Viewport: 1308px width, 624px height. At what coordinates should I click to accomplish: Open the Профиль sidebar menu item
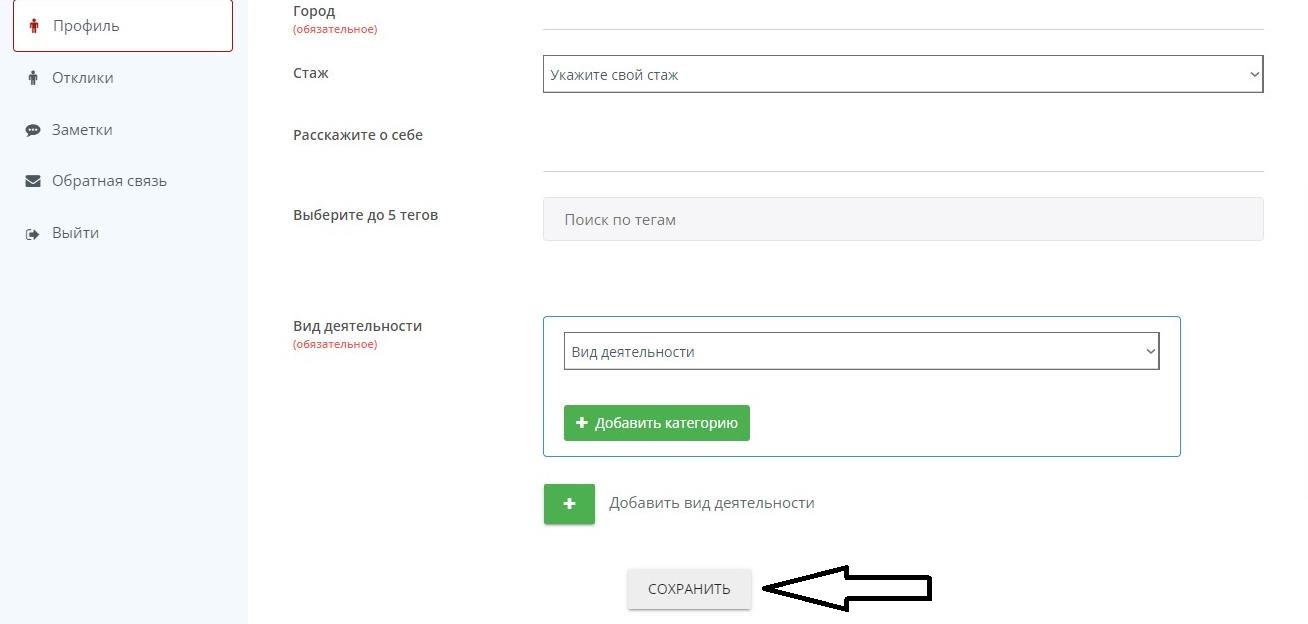pos(86,26)
